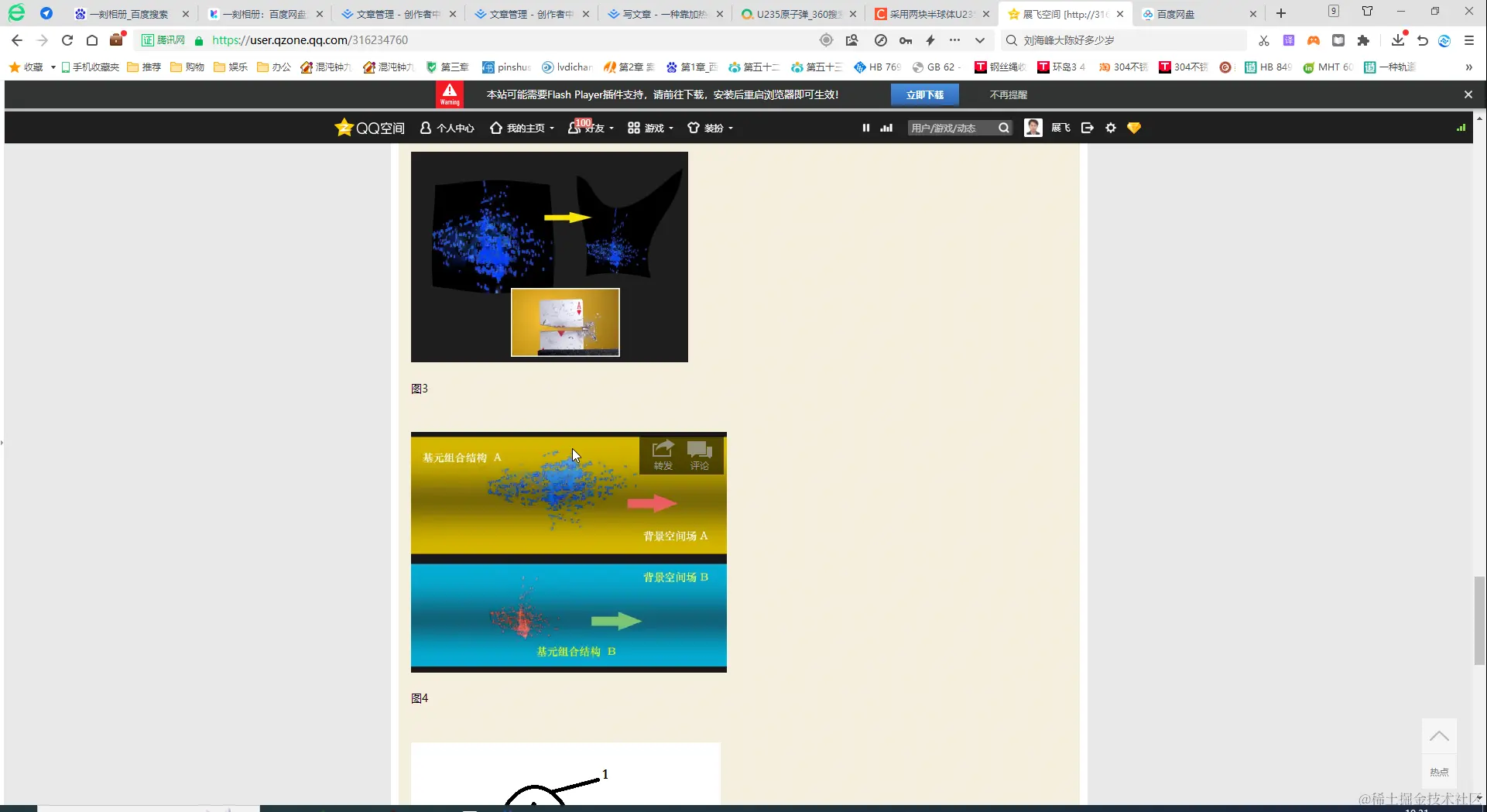Switch to the 一刻相册_百度搜索 tab
This screenshot has height=812, width=1487.
pyautogui.click(x=130, y=14)
